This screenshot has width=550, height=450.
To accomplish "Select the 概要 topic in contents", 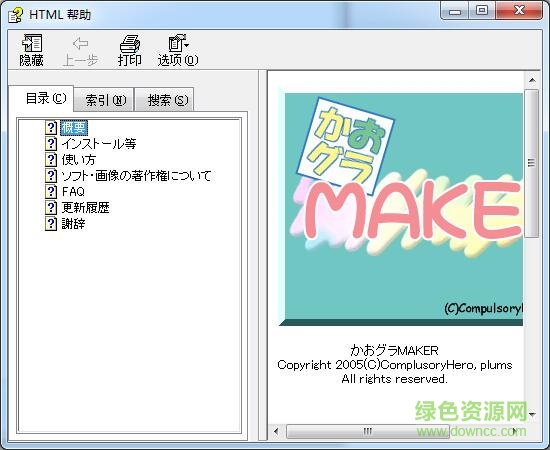I will point(73,128).
